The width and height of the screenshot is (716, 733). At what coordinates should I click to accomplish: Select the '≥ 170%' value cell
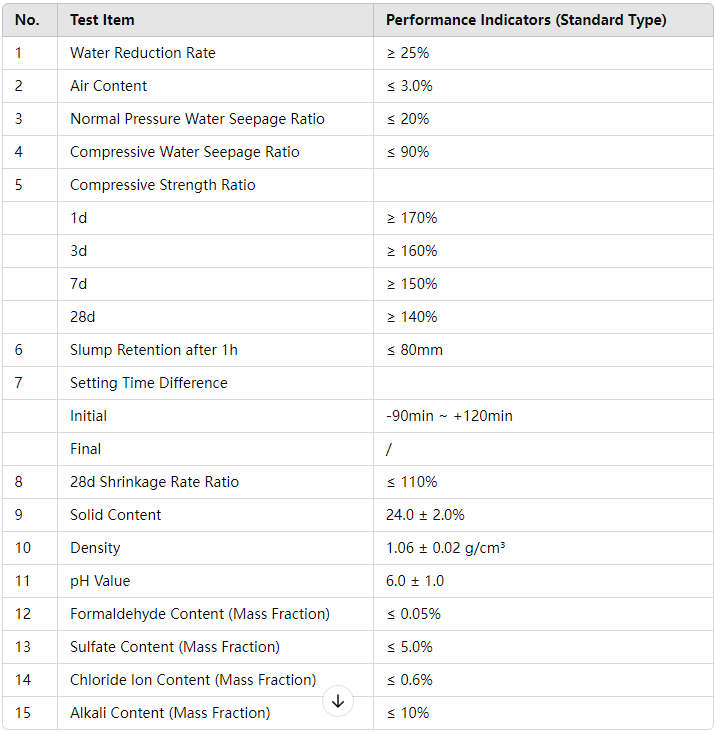(543, 218)
